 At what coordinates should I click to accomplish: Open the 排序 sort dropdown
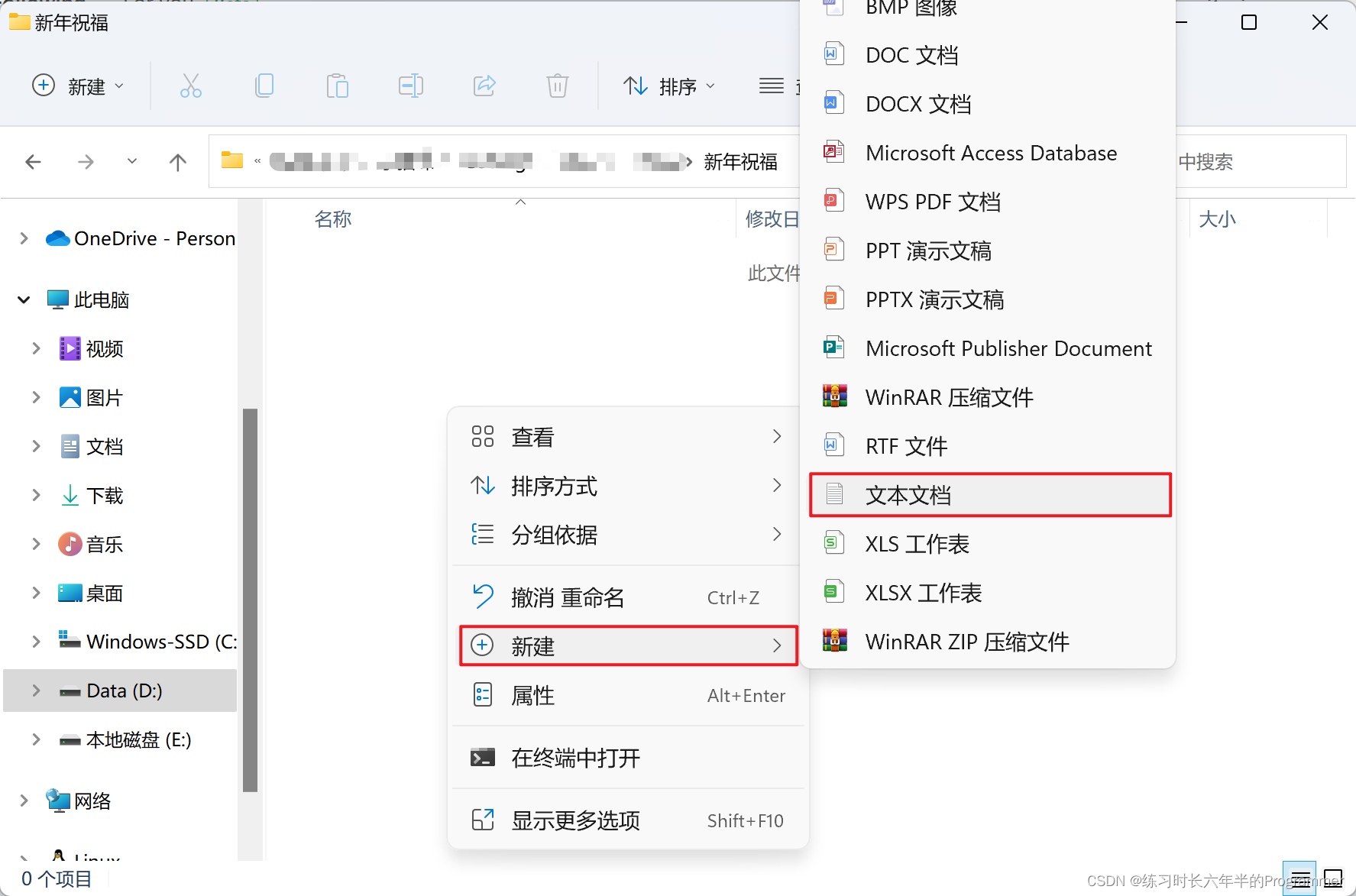(669, 86)
